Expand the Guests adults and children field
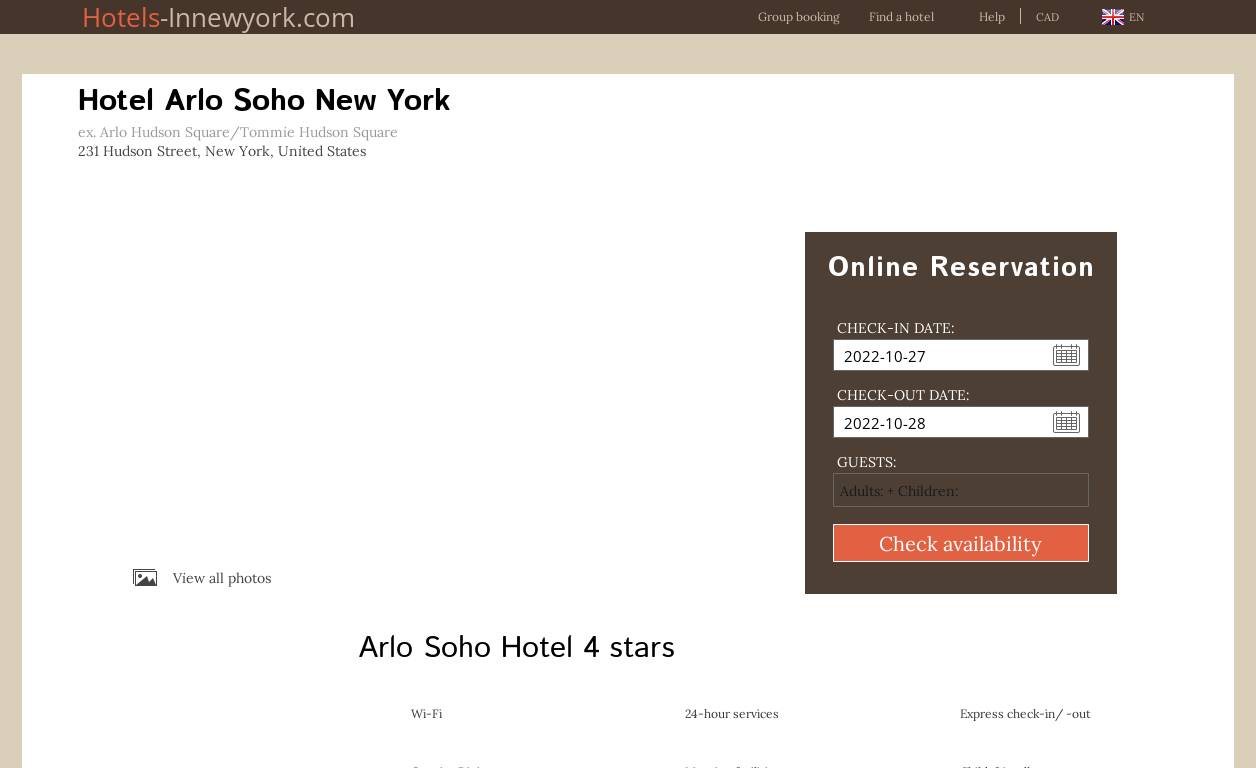The image size is (1256, 768). coord(960,490)
